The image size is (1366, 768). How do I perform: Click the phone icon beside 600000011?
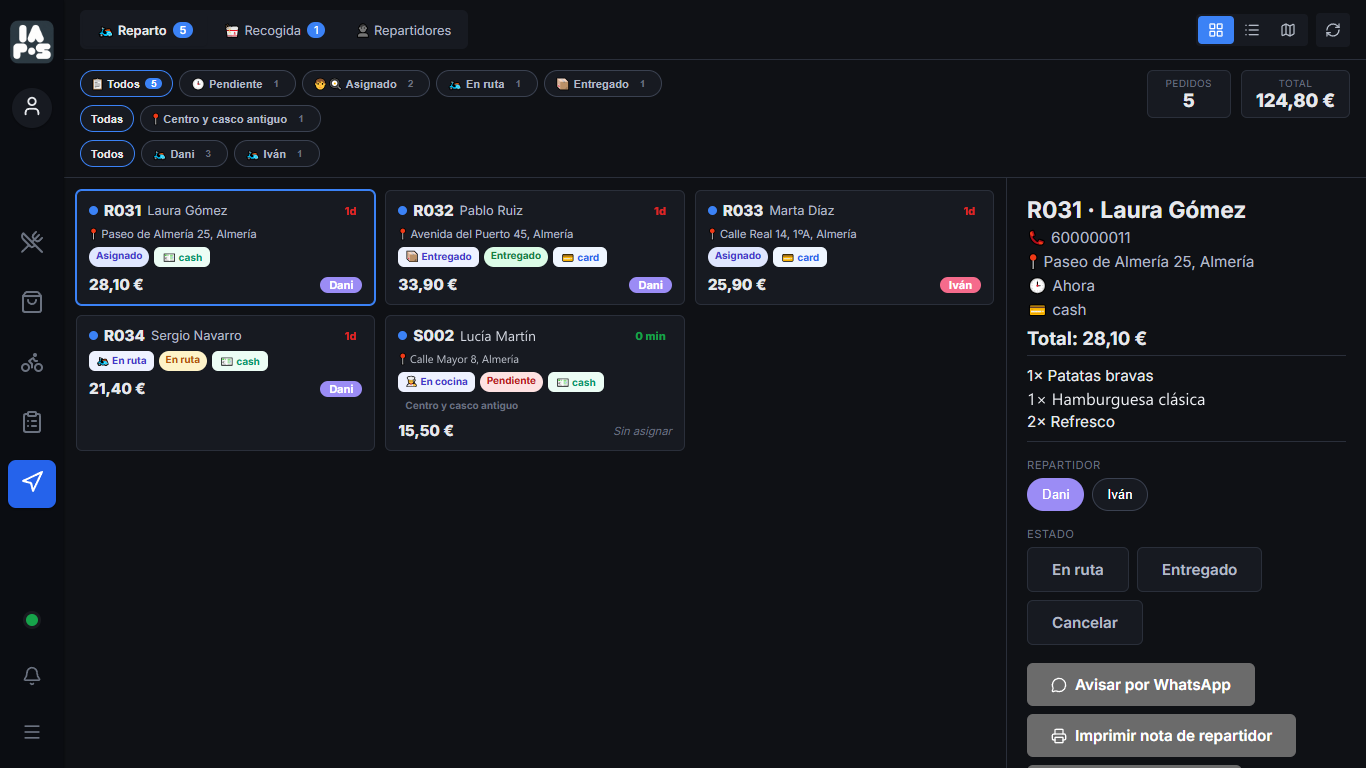click(x=1036, y=238)
